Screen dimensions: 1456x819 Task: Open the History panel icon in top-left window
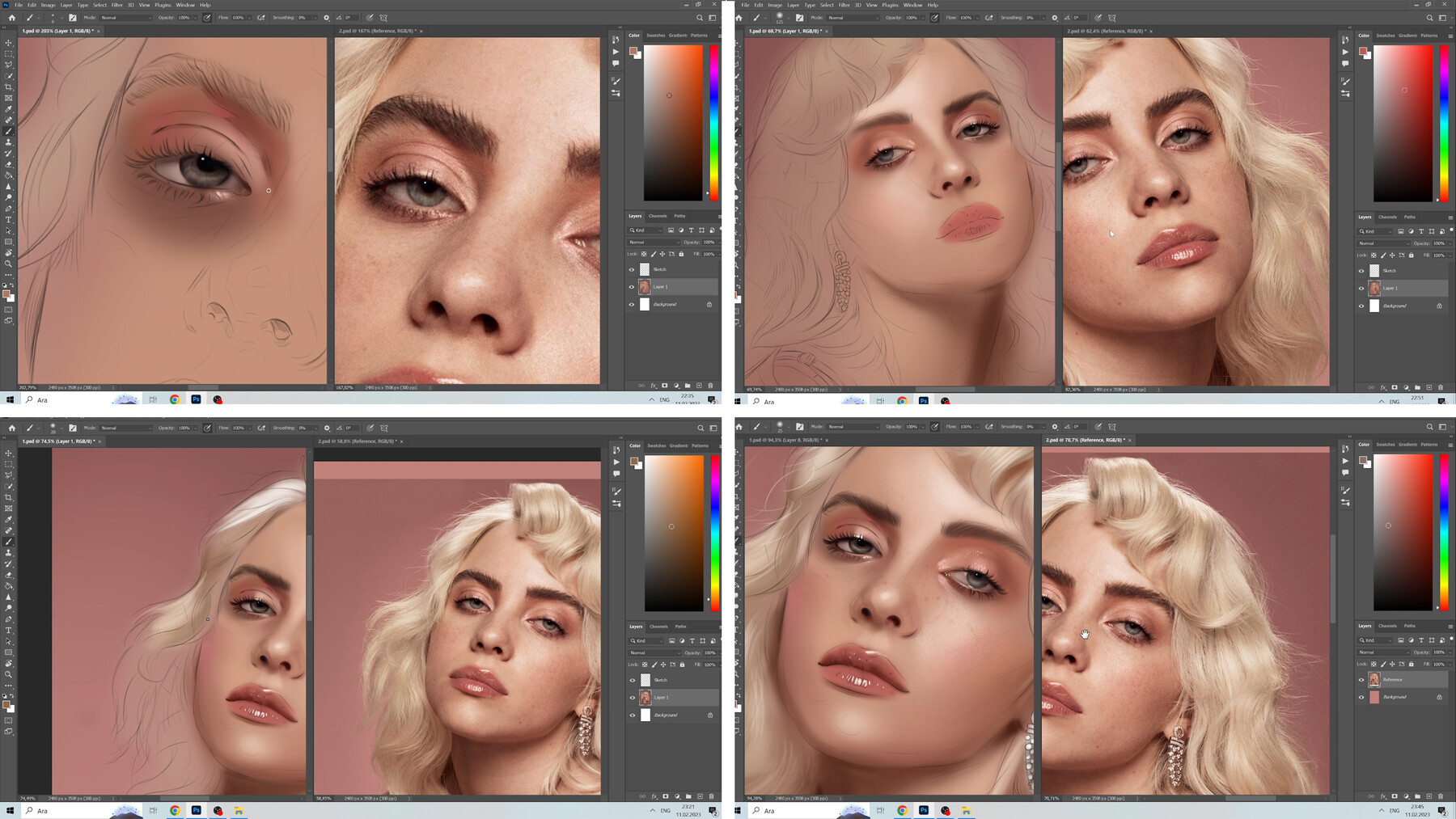tap(616, 40)
